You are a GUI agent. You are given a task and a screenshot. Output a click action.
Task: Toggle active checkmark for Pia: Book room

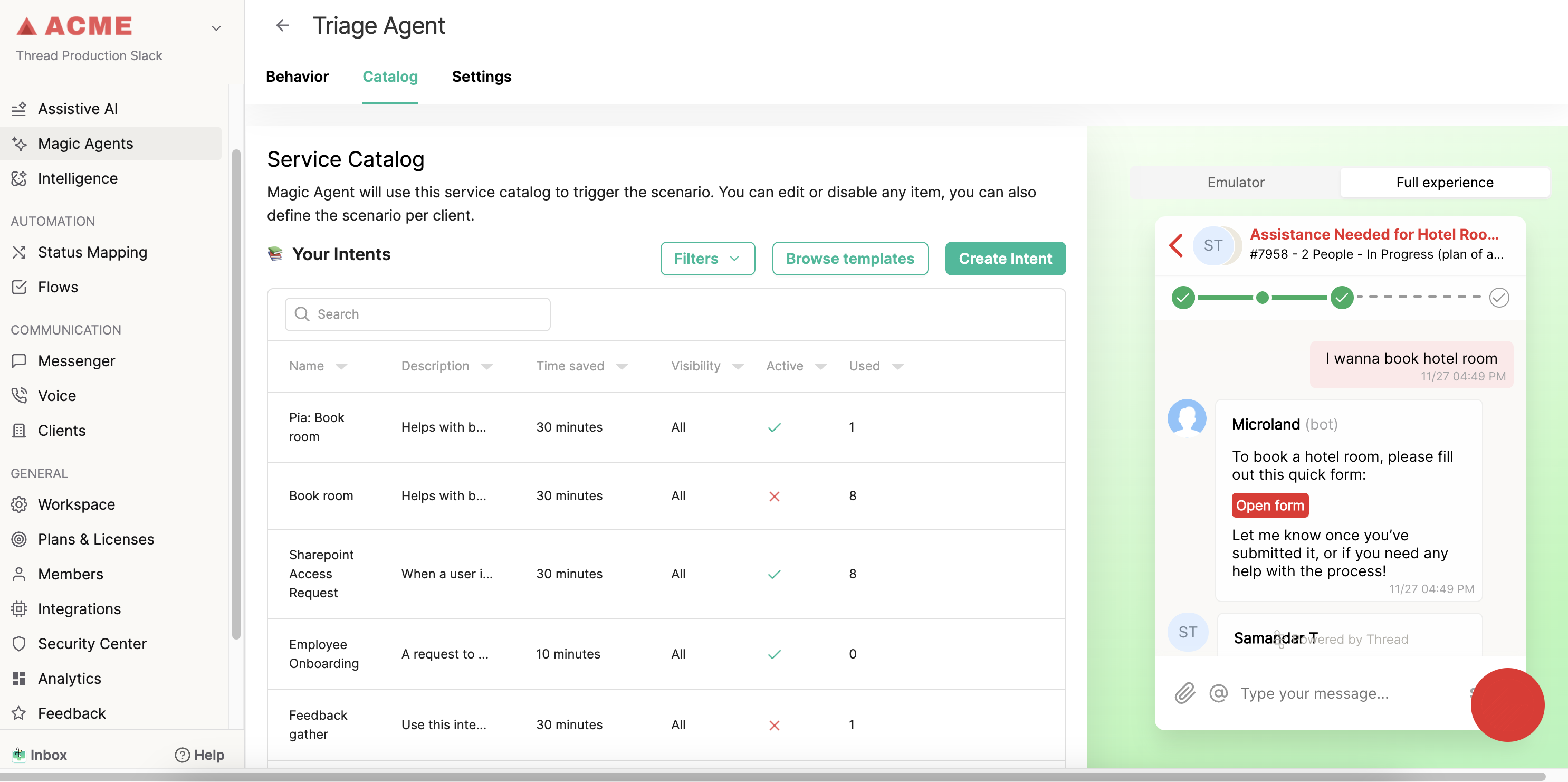pyautogui.click(x=773, y=427)
